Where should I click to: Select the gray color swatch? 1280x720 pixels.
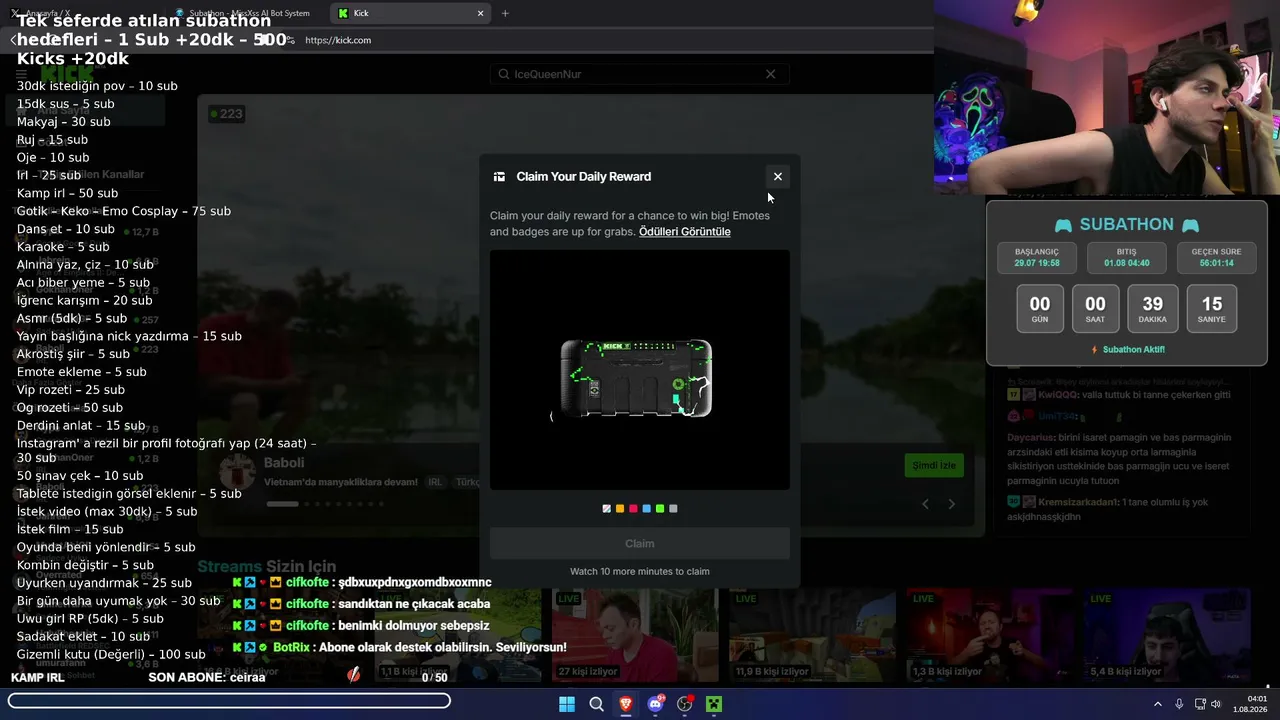pyautogui.click(x=673, y=509)
